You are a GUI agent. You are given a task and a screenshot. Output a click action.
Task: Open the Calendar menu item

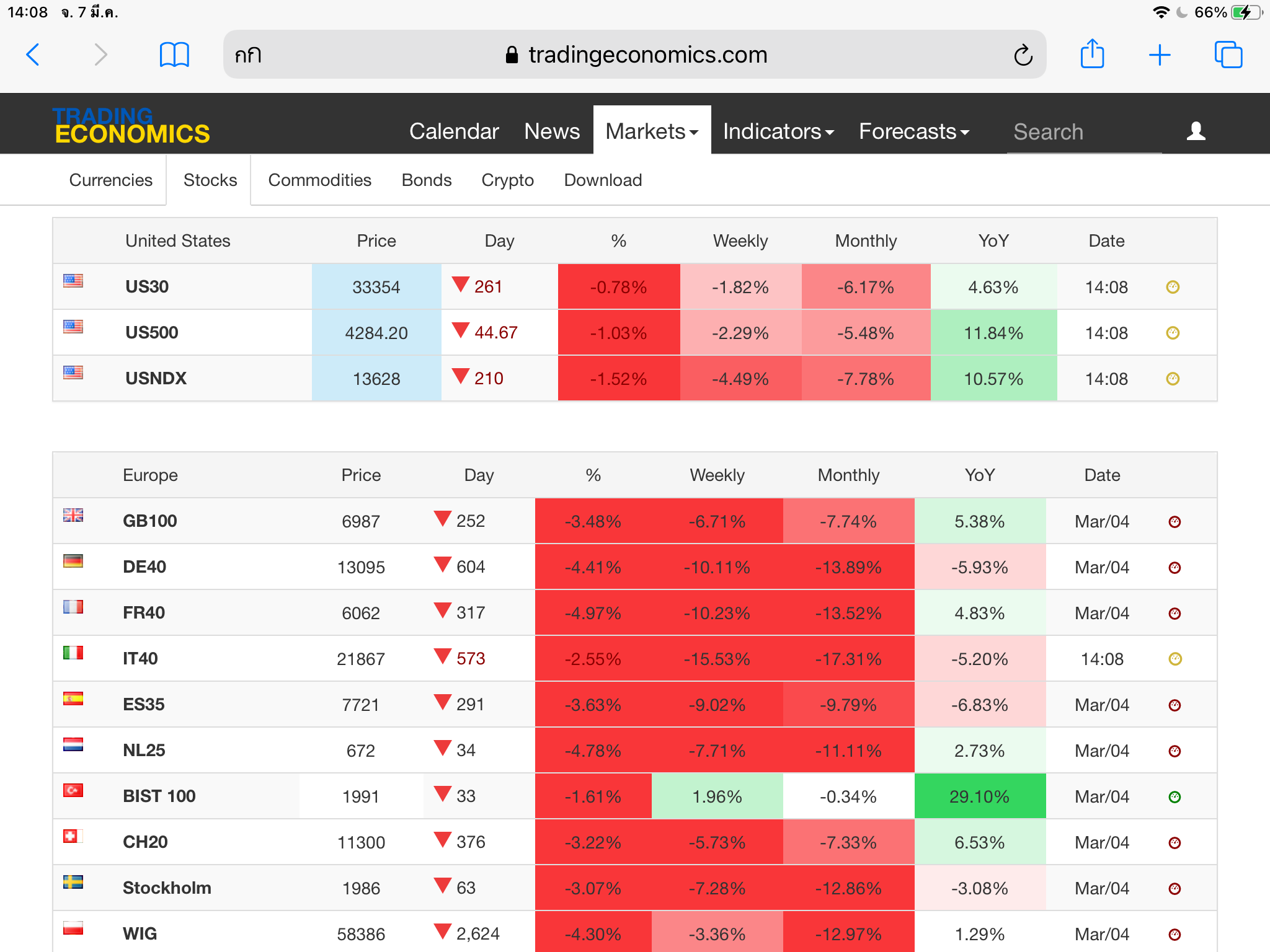click(454, 131)
